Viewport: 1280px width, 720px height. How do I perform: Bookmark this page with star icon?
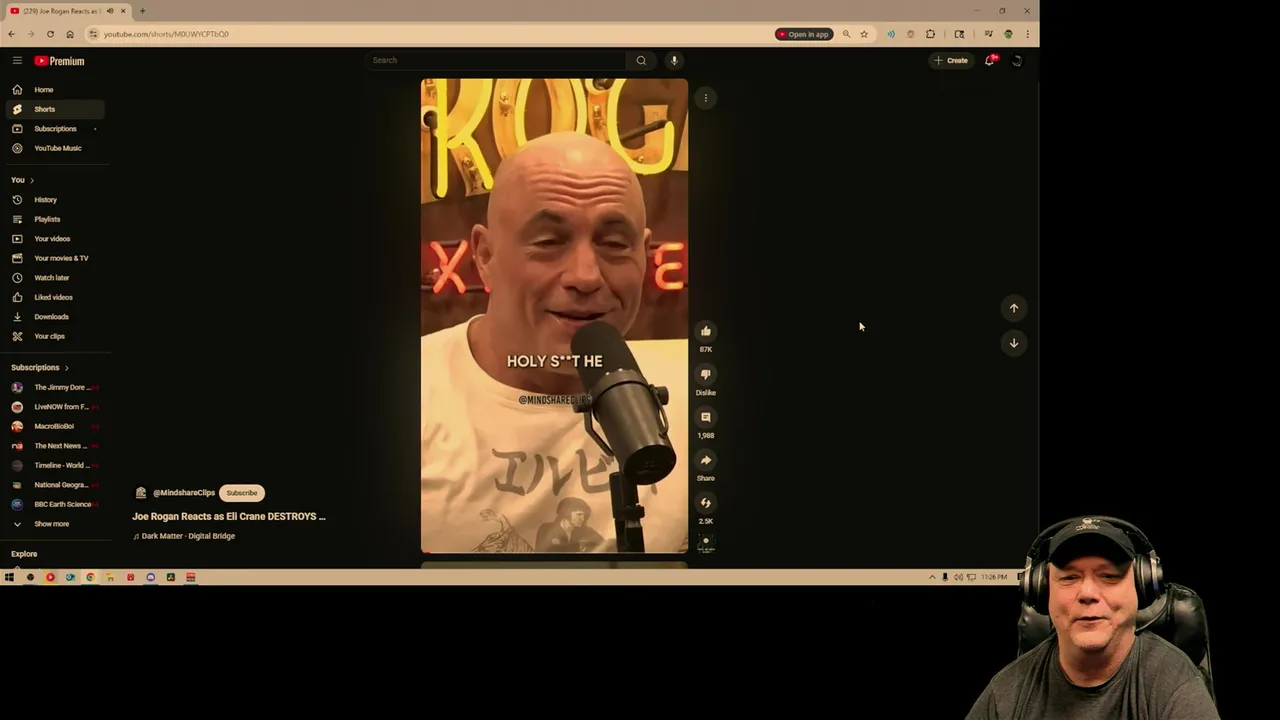click(864, 34)
